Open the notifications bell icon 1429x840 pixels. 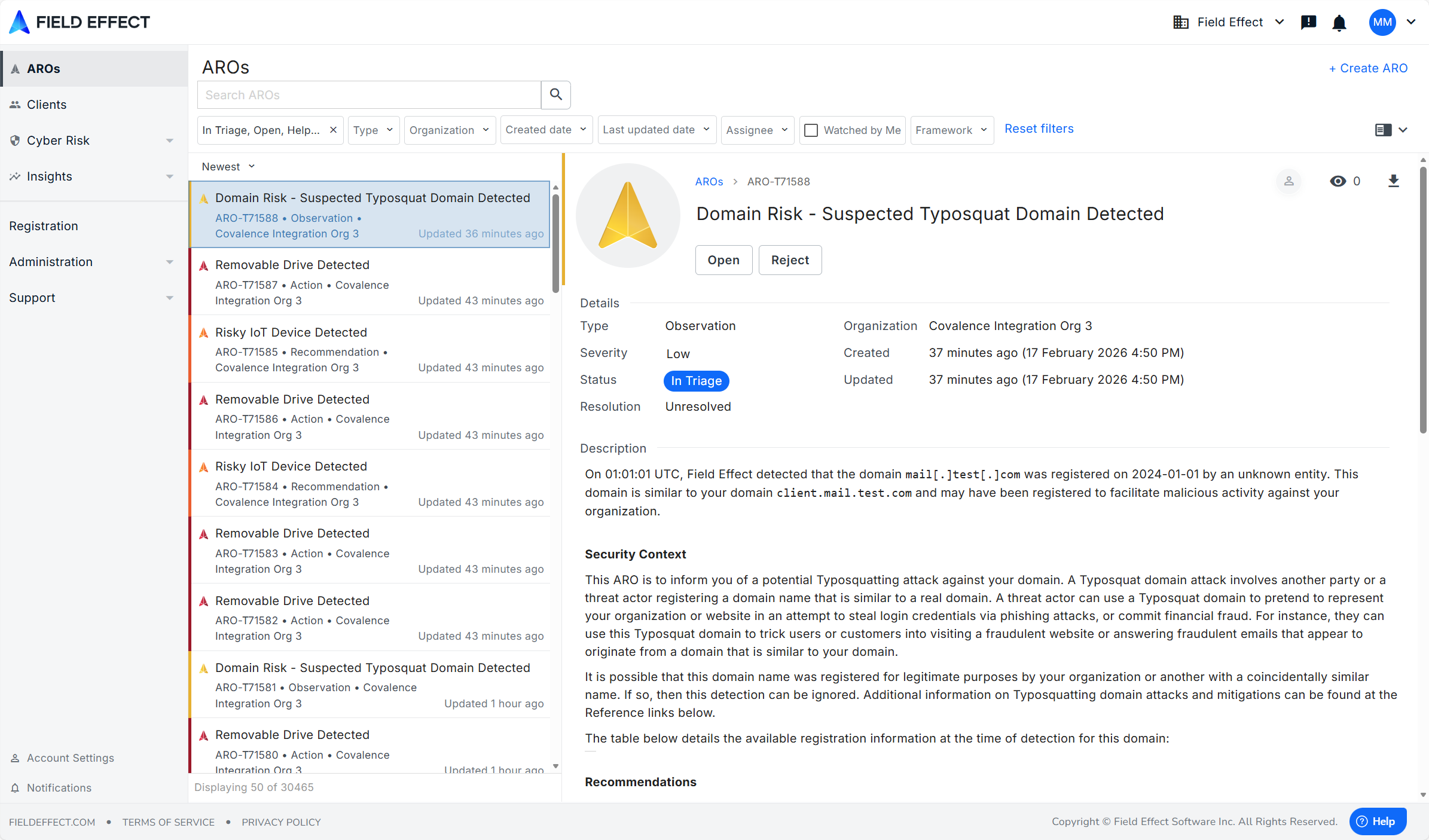click(1339, 23)
